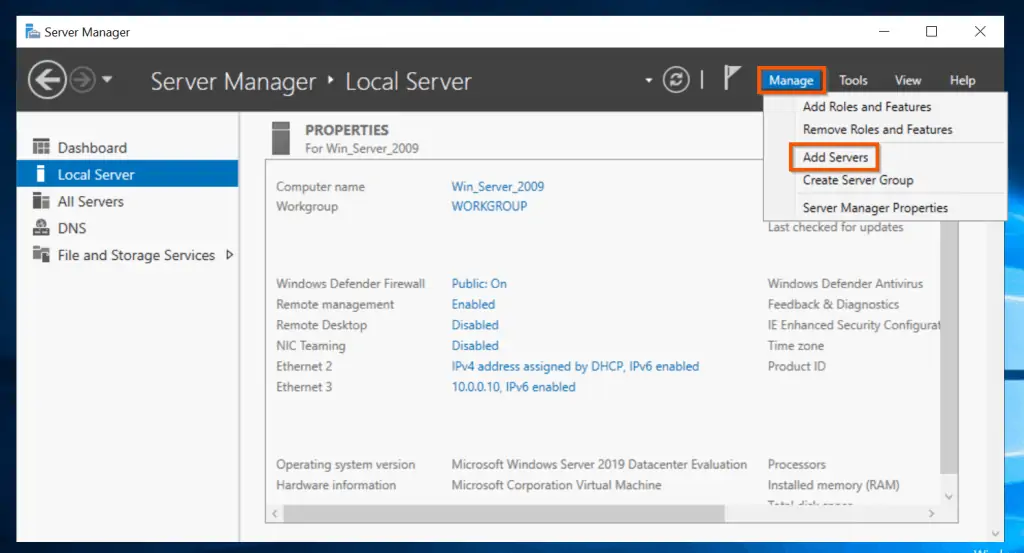Click the 10.0.0.10, IPv6 enabled link
Image resolution: width=1024 pixels, height=553 pixels.
(513, 387)
